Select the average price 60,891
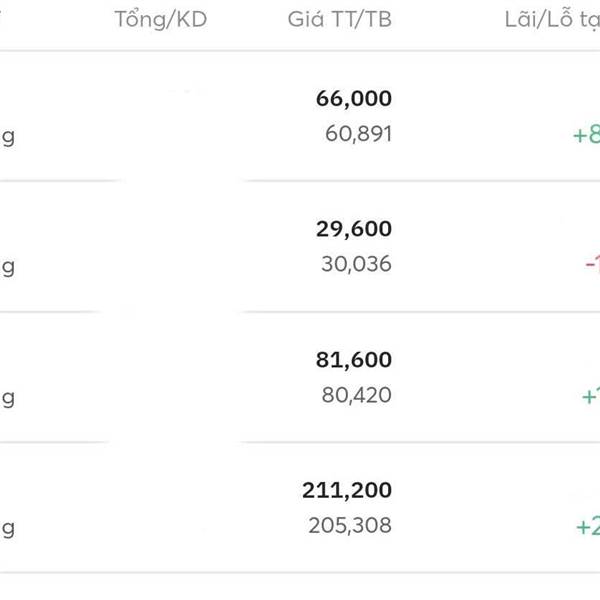Screen dimensions: 600x600 click(x=358, y=134)
